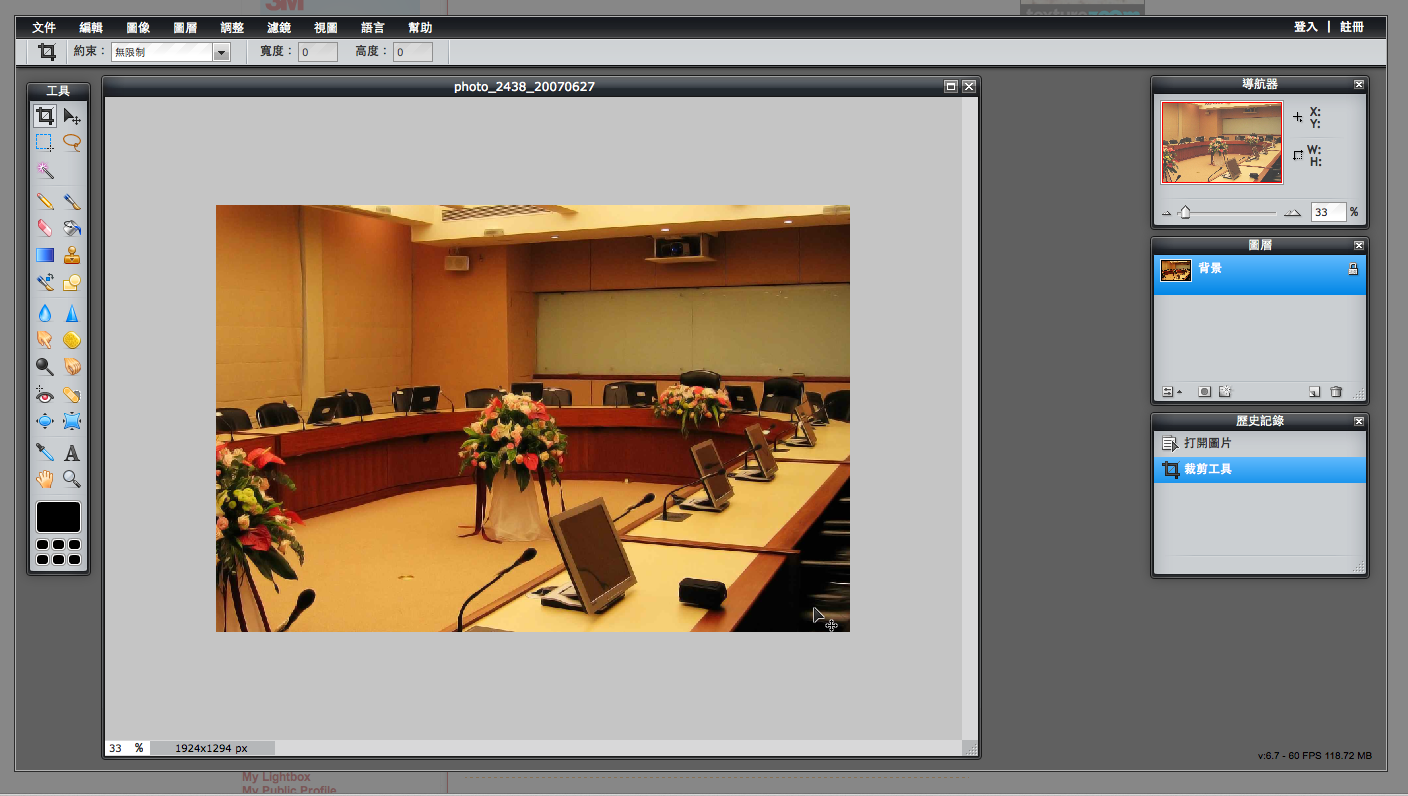Select the Shape drawing tool

[x=72, y=283]
